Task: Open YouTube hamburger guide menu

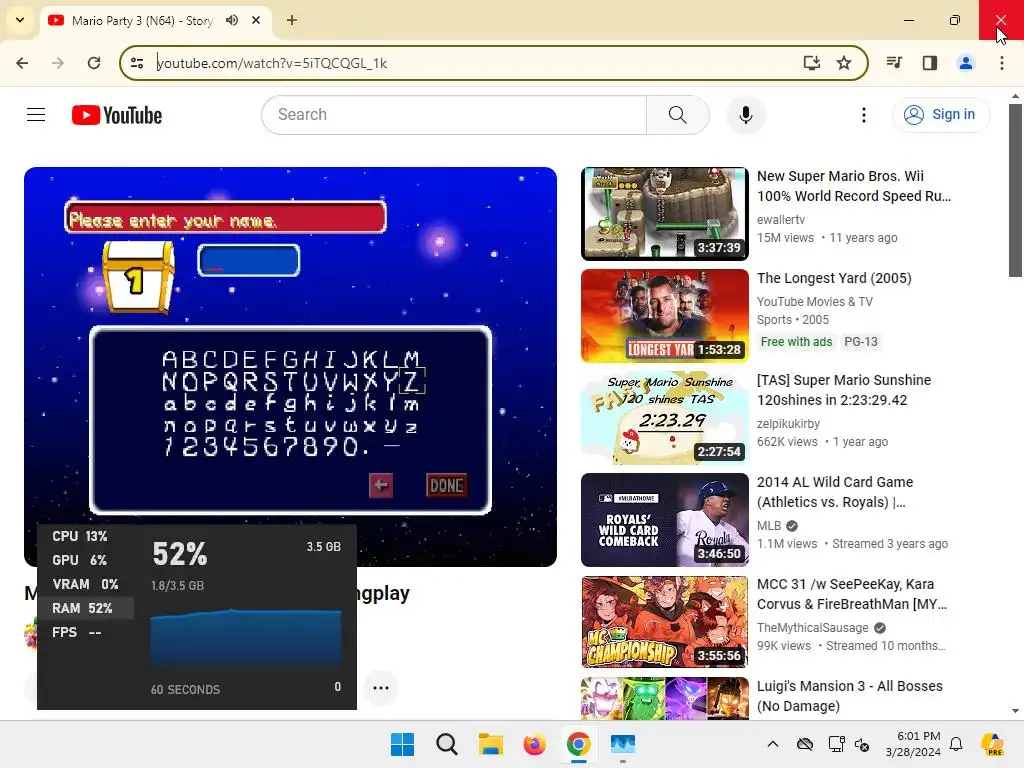Action: pos(36,115)
